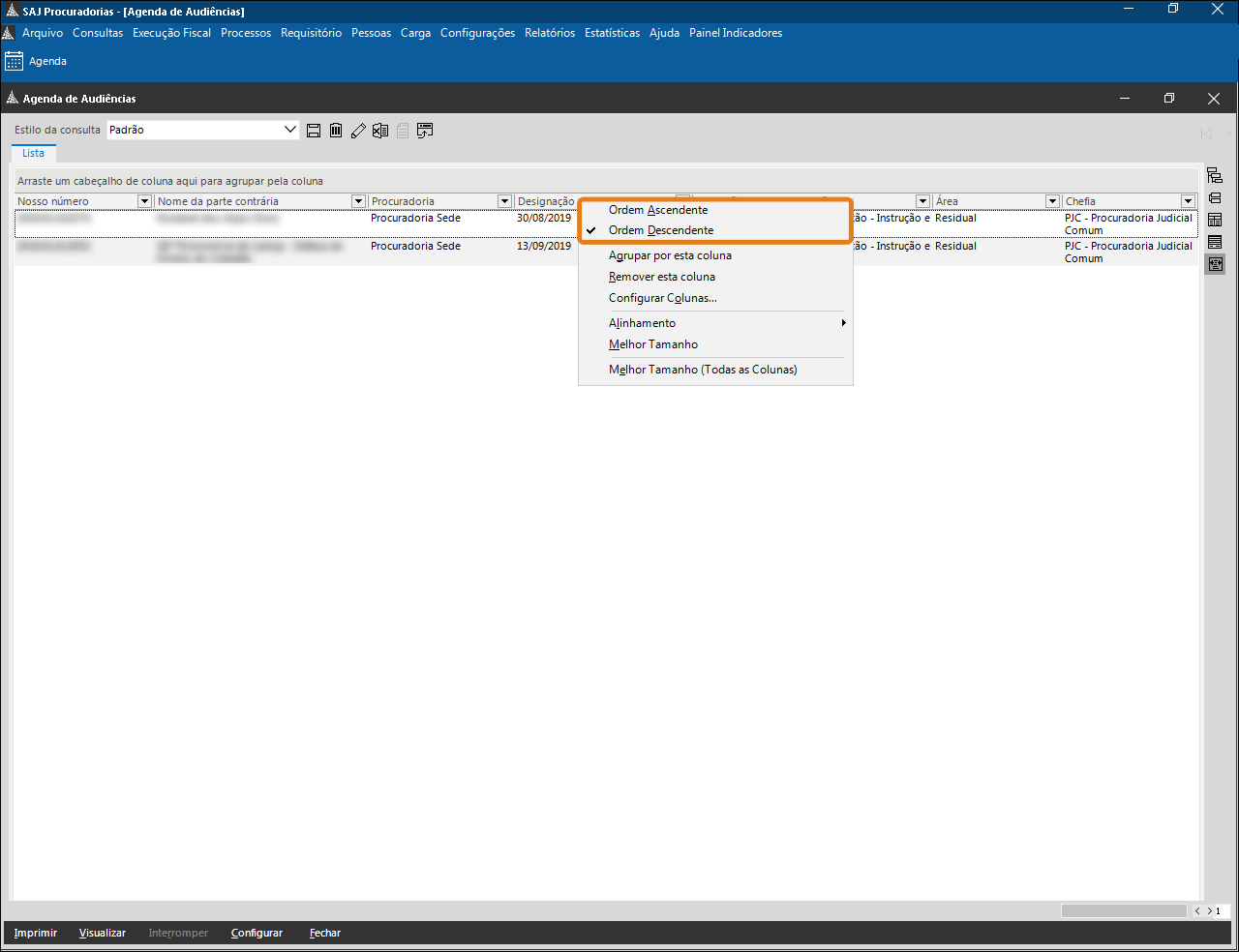Open the Requisitório menu
The height and width of the screenshot is (952, 1239).
click(x=311, y=33)
